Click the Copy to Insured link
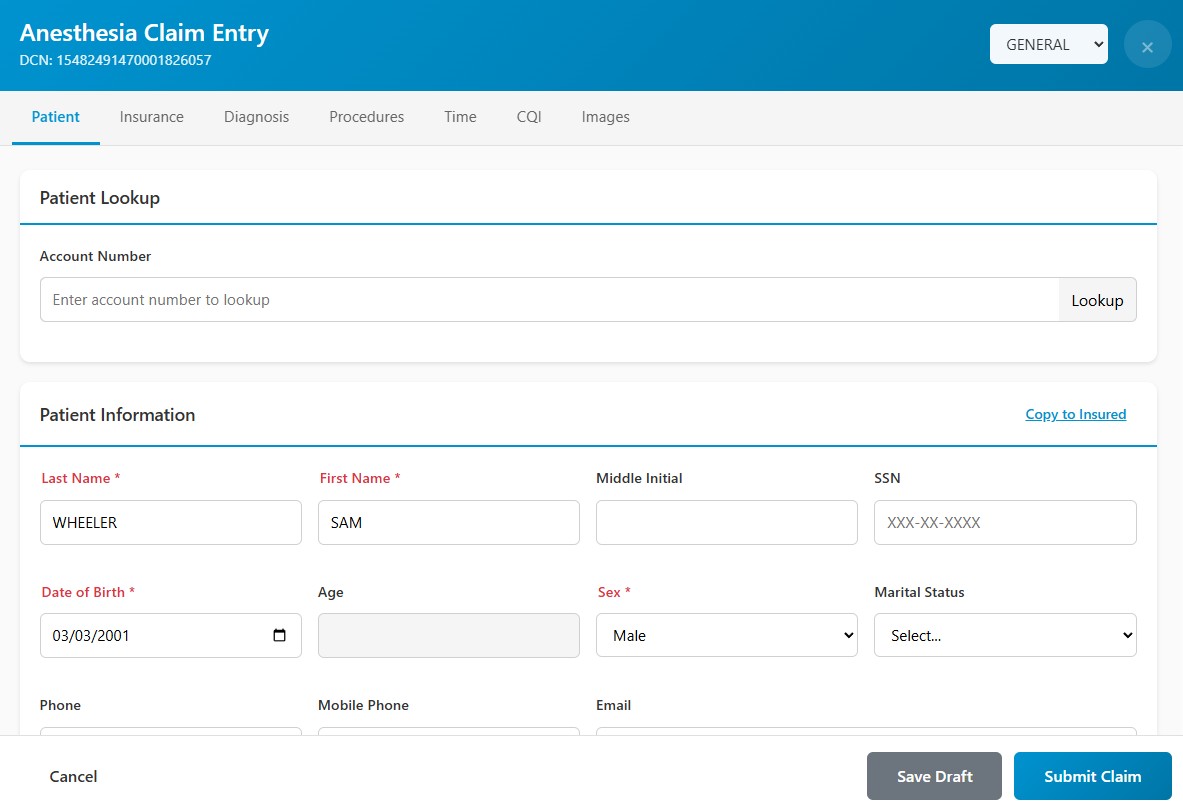 pos(1075,414)
